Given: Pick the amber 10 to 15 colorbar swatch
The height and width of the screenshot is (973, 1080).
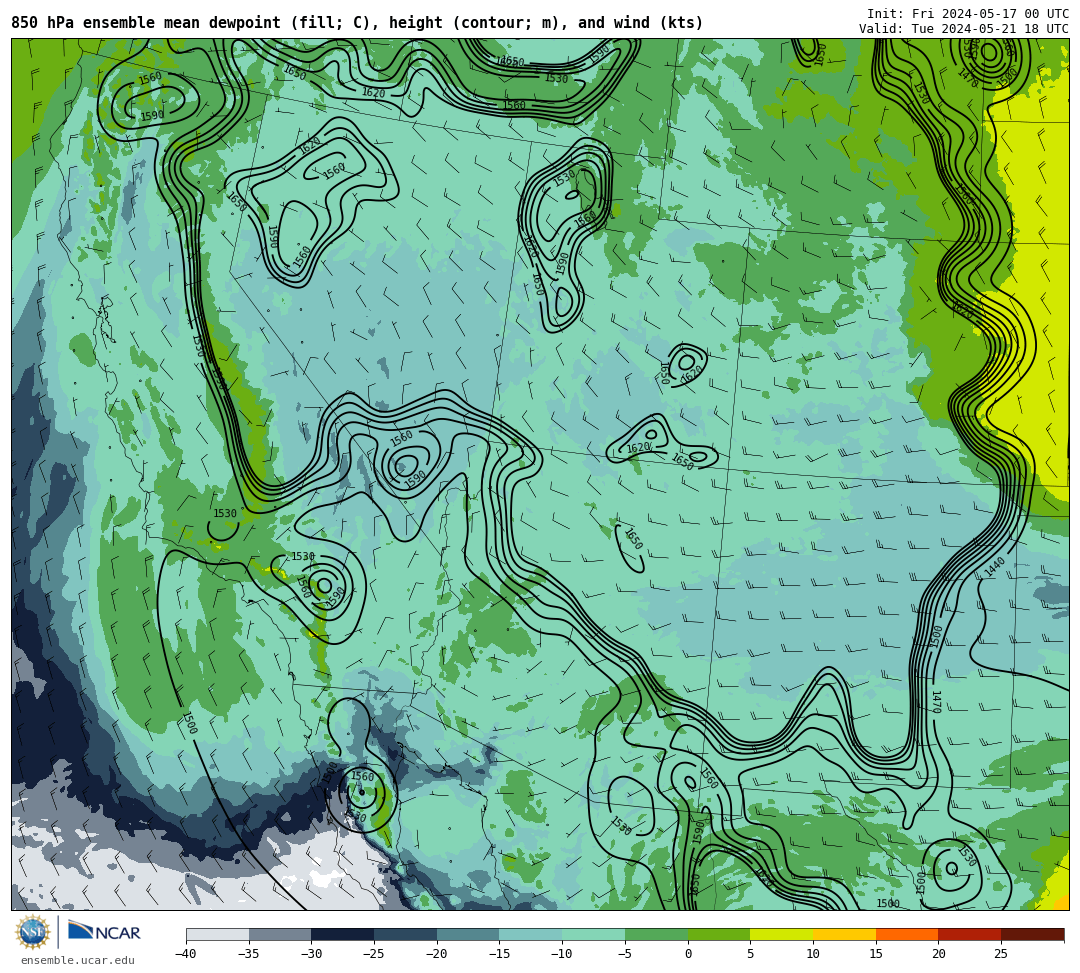Looking at the screenshot, I should click(x=844, y=934).
